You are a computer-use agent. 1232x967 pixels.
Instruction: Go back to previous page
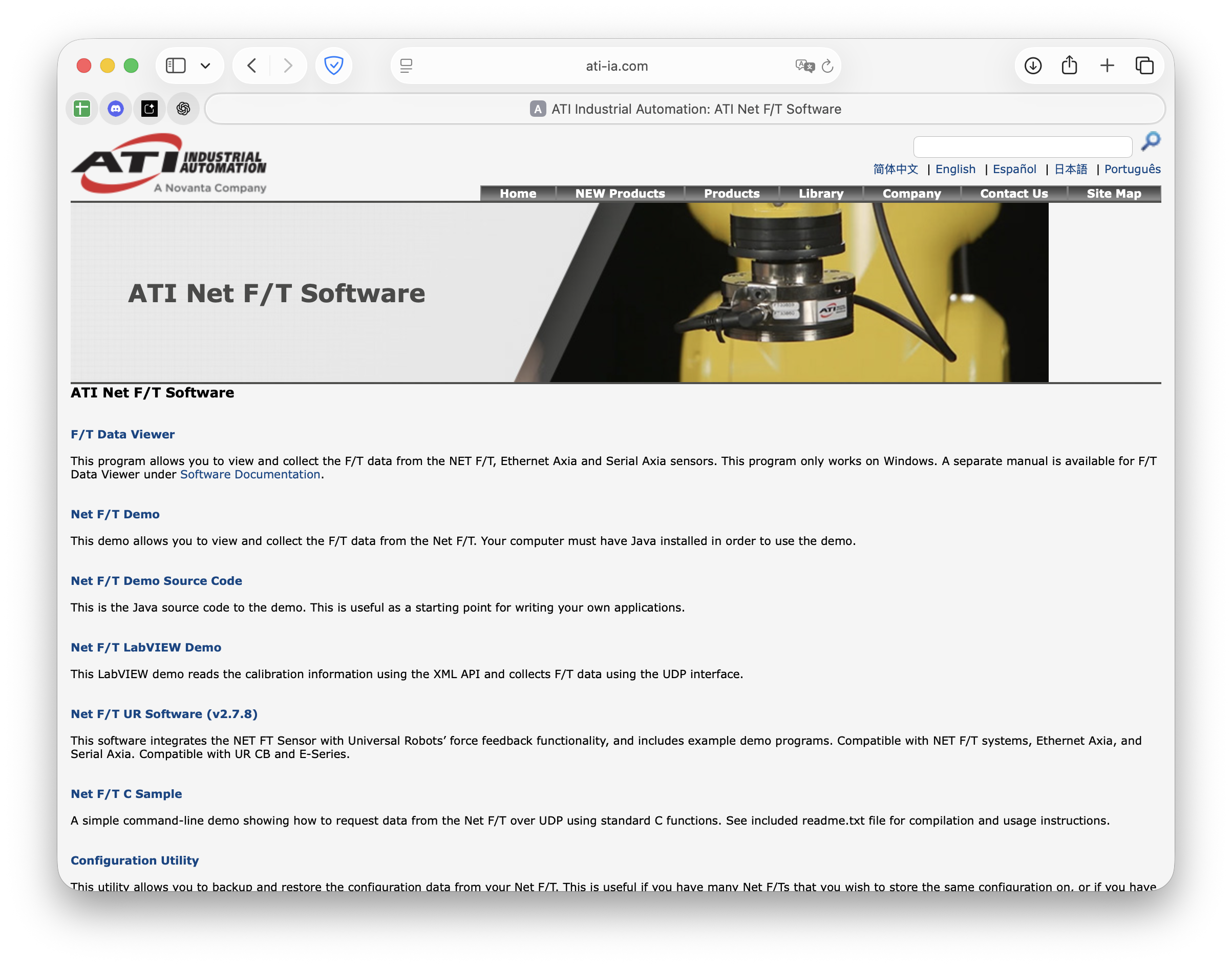click(252, 66)
